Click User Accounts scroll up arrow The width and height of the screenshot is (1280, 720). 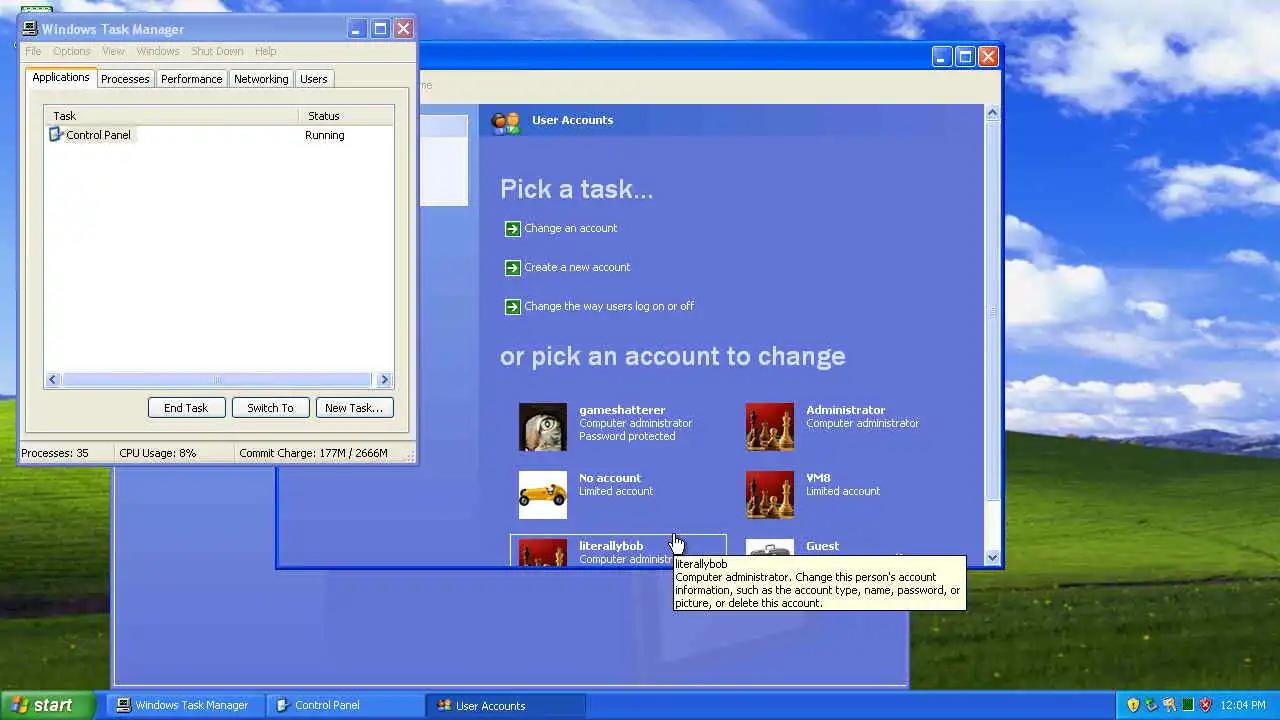pyautogui.click(x=992, y=113)
